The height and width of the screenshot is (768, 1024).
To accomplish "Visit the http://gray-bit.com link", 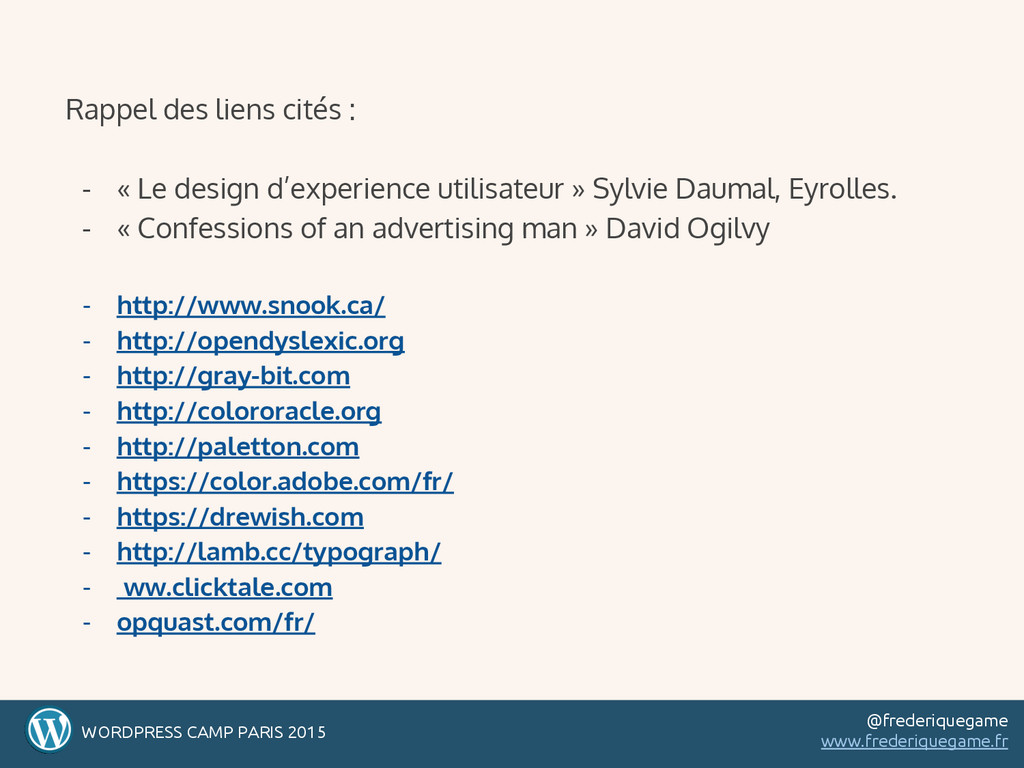I will click(x=233, y=376).
